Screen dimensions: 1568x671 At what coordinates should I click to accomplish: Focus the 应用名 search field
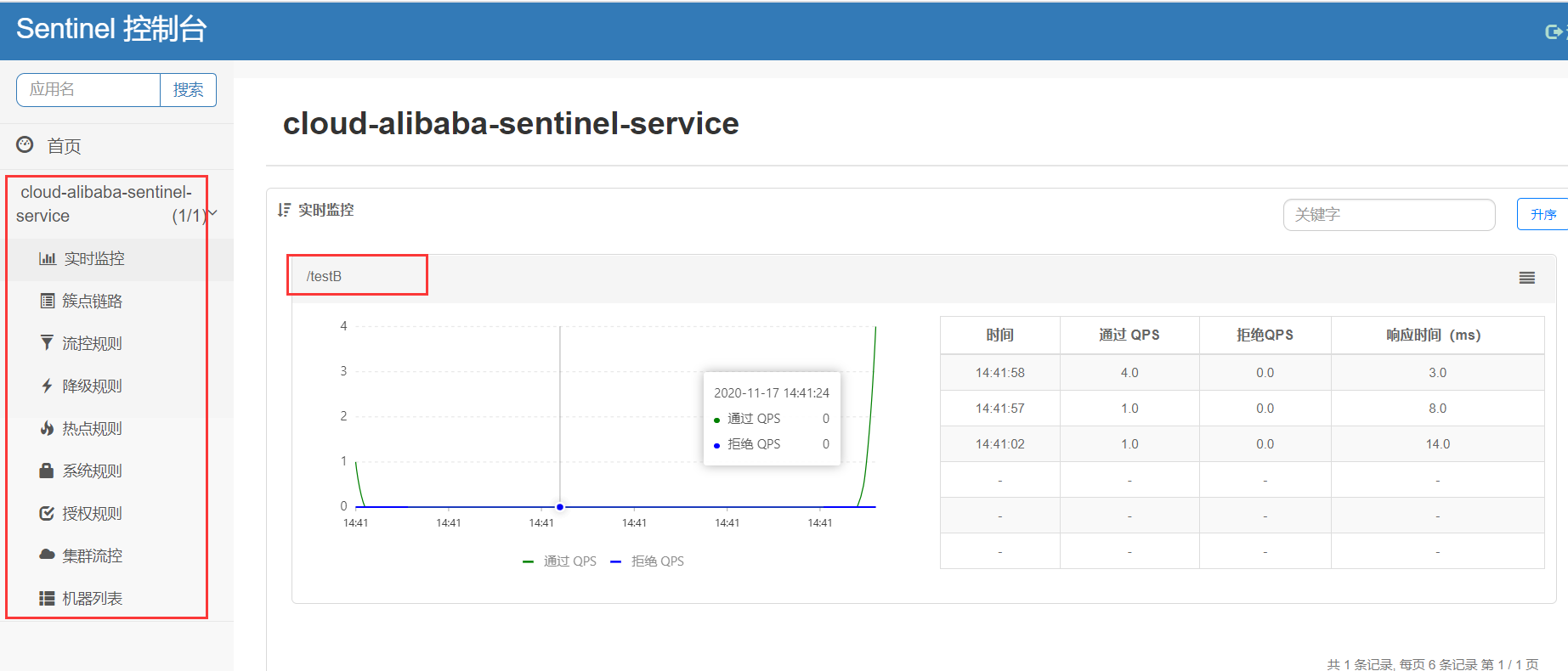[88, 90]
